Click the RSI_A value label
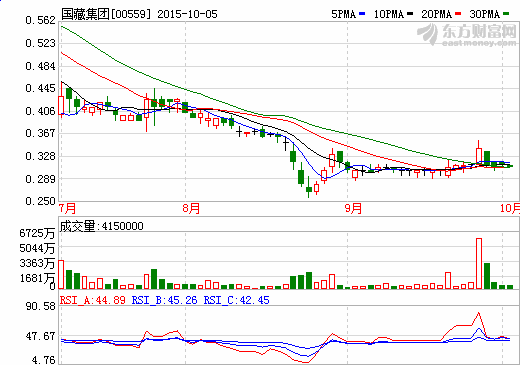 click(93, 300)
